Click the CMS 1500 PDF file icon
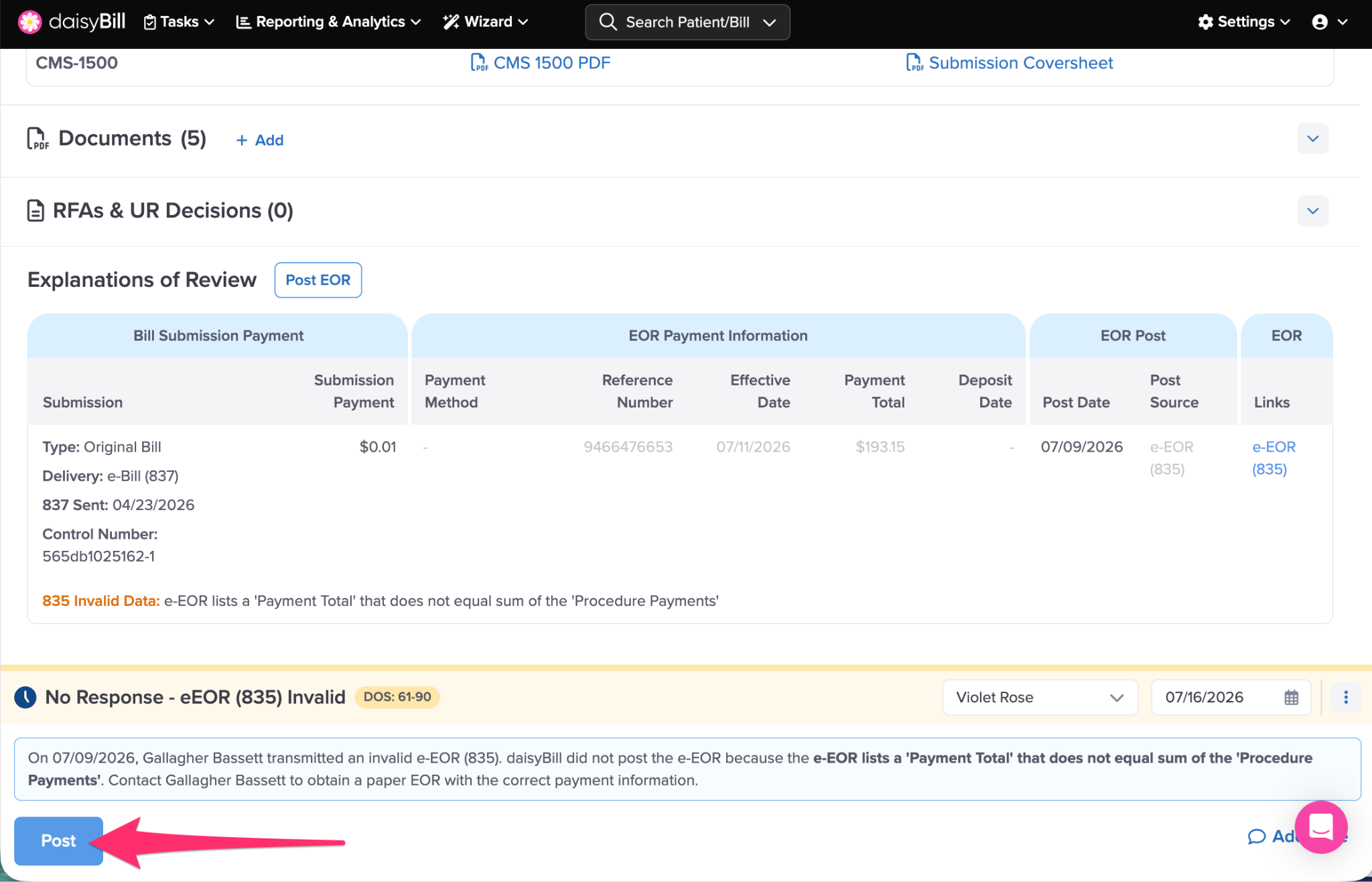Image resolution: width=1372 pixels, height=882 pixels. coord(479,63)
